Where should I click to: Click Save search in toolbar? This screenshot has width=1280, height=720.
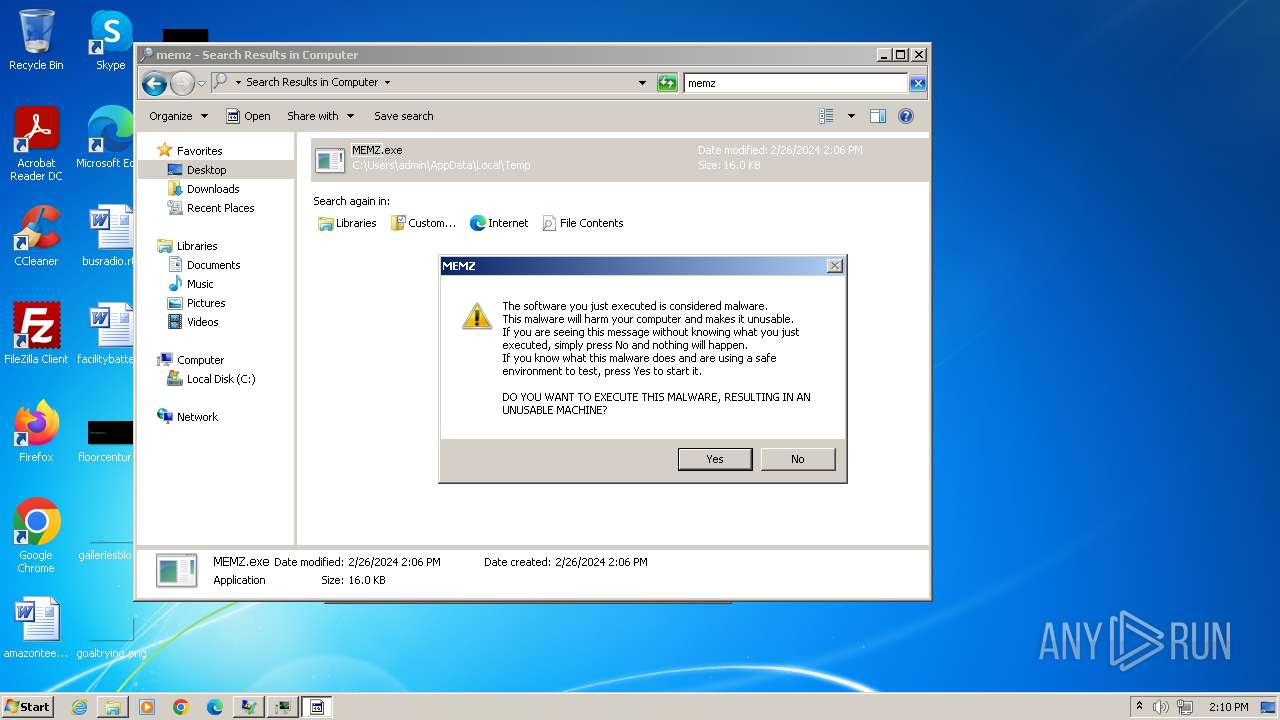(403, 116)
